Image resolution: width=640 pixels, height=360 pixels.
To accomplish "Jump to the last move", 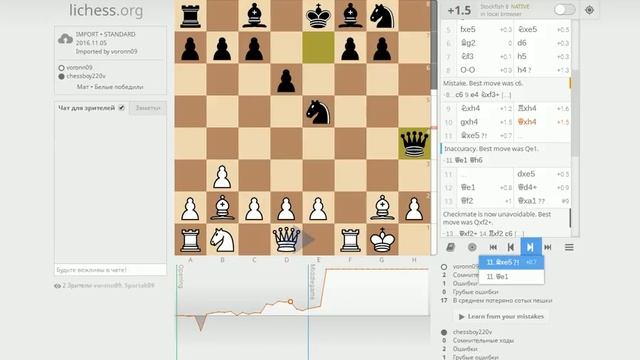I will point(548,247).
